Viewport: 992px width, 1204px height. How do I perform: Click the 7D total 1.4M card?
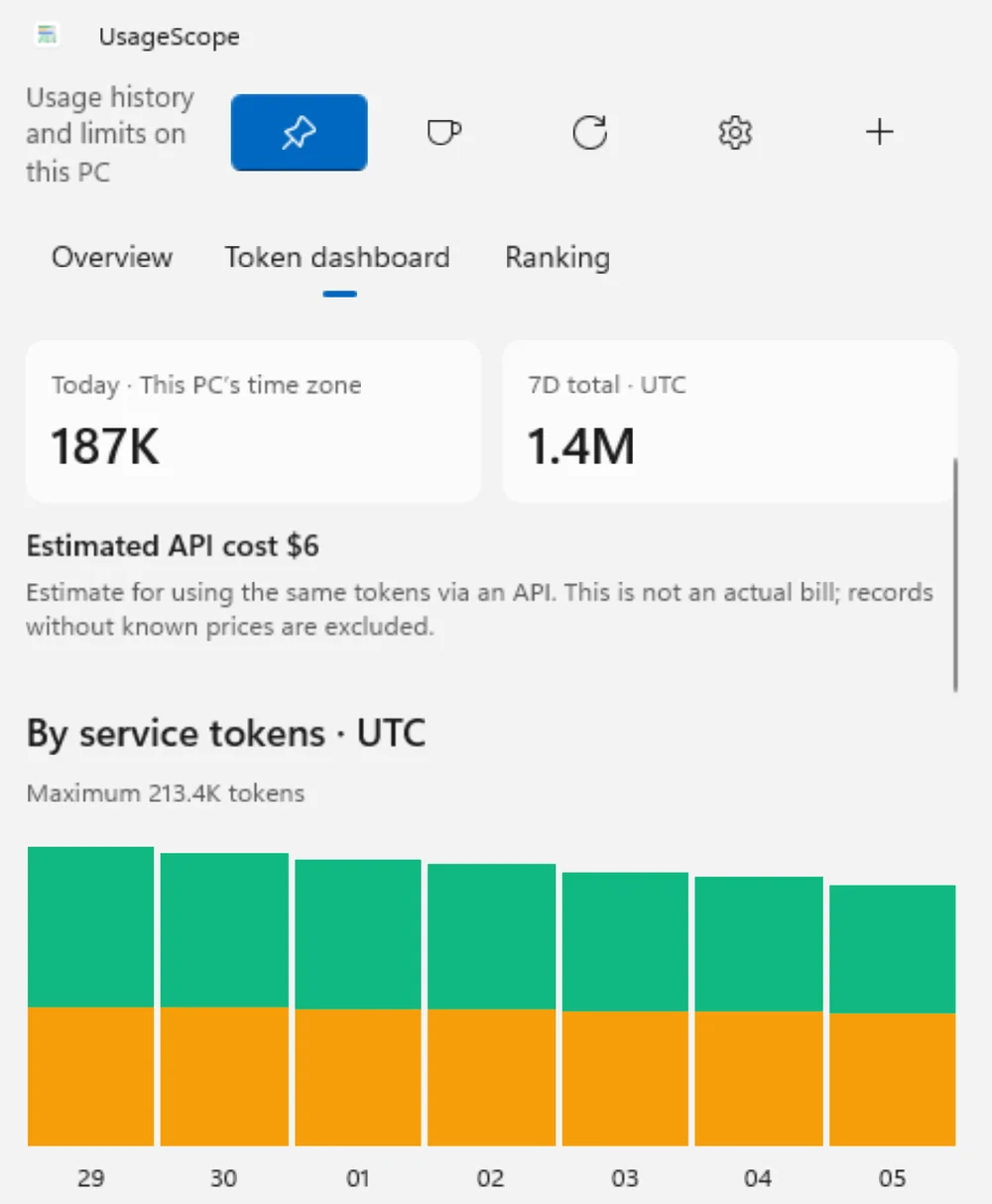pos(729,421)
